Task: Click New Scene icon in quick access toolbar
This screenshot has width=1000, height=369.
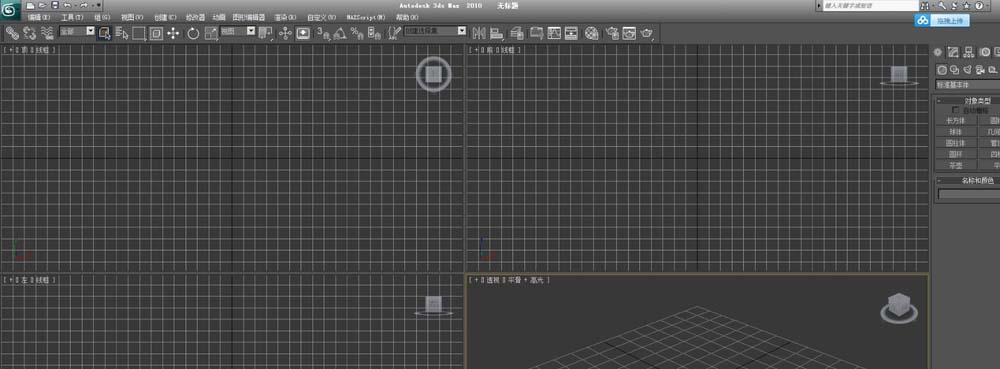Action: 30,5
